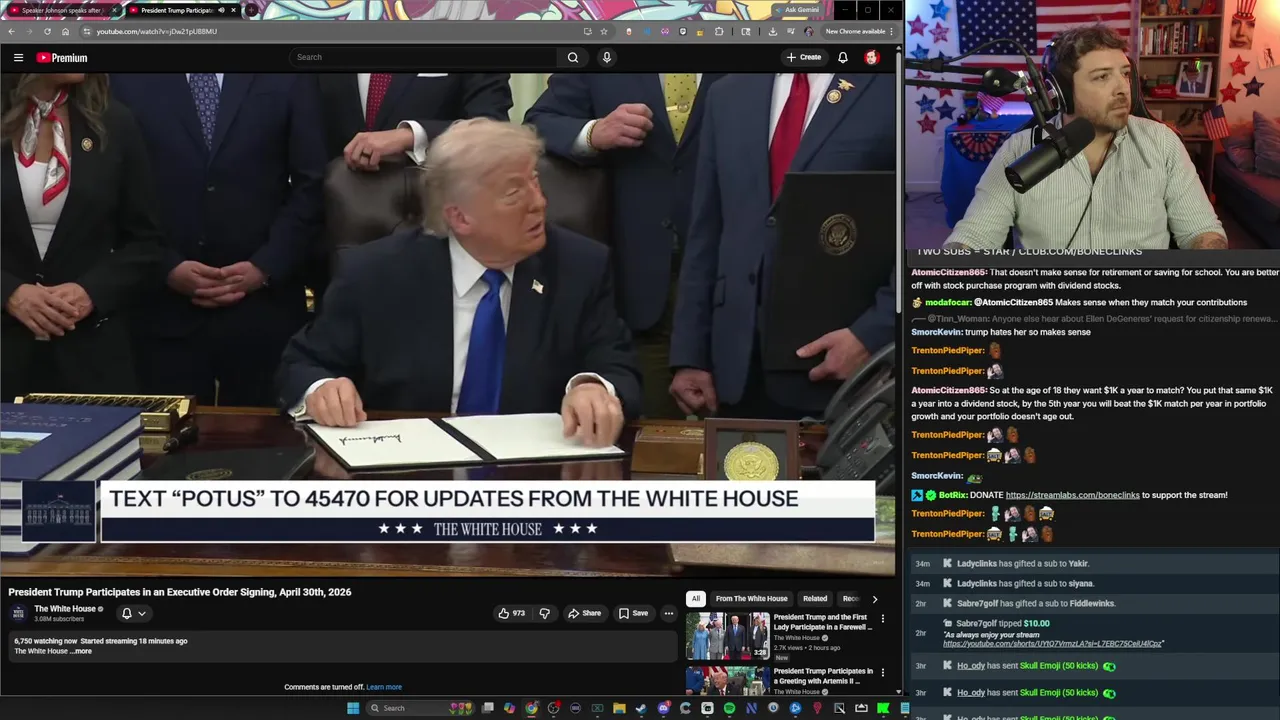Viewport: 1280px width, 720px height.
Task: Like the video with 973 likes
Action: pyautogui.click(x=511, y=613)
